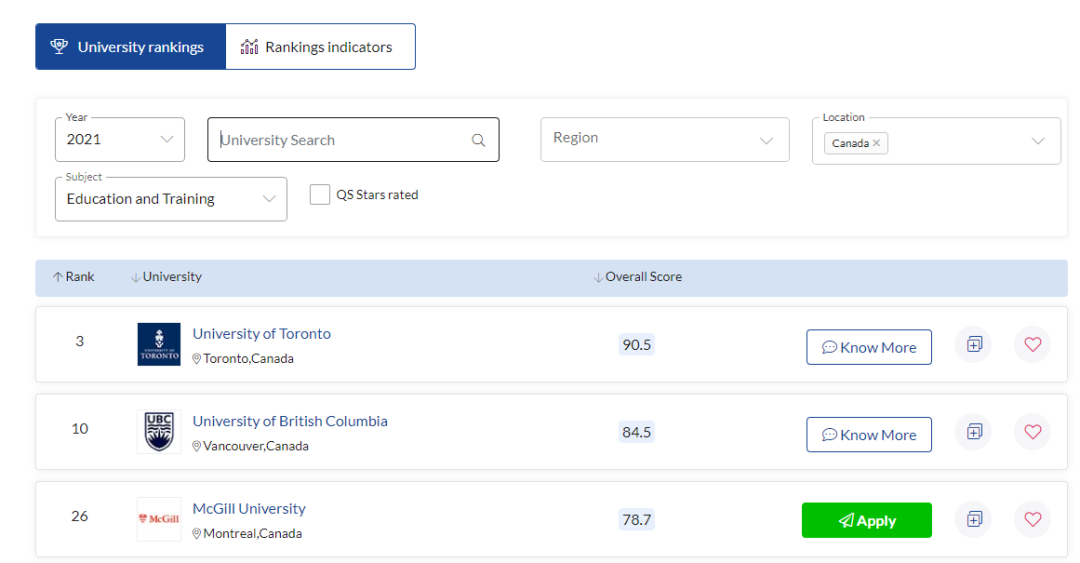This screenshot has height=563, width=1080.
Task: Focus the University Search field
Action: [x=340, y=140]
